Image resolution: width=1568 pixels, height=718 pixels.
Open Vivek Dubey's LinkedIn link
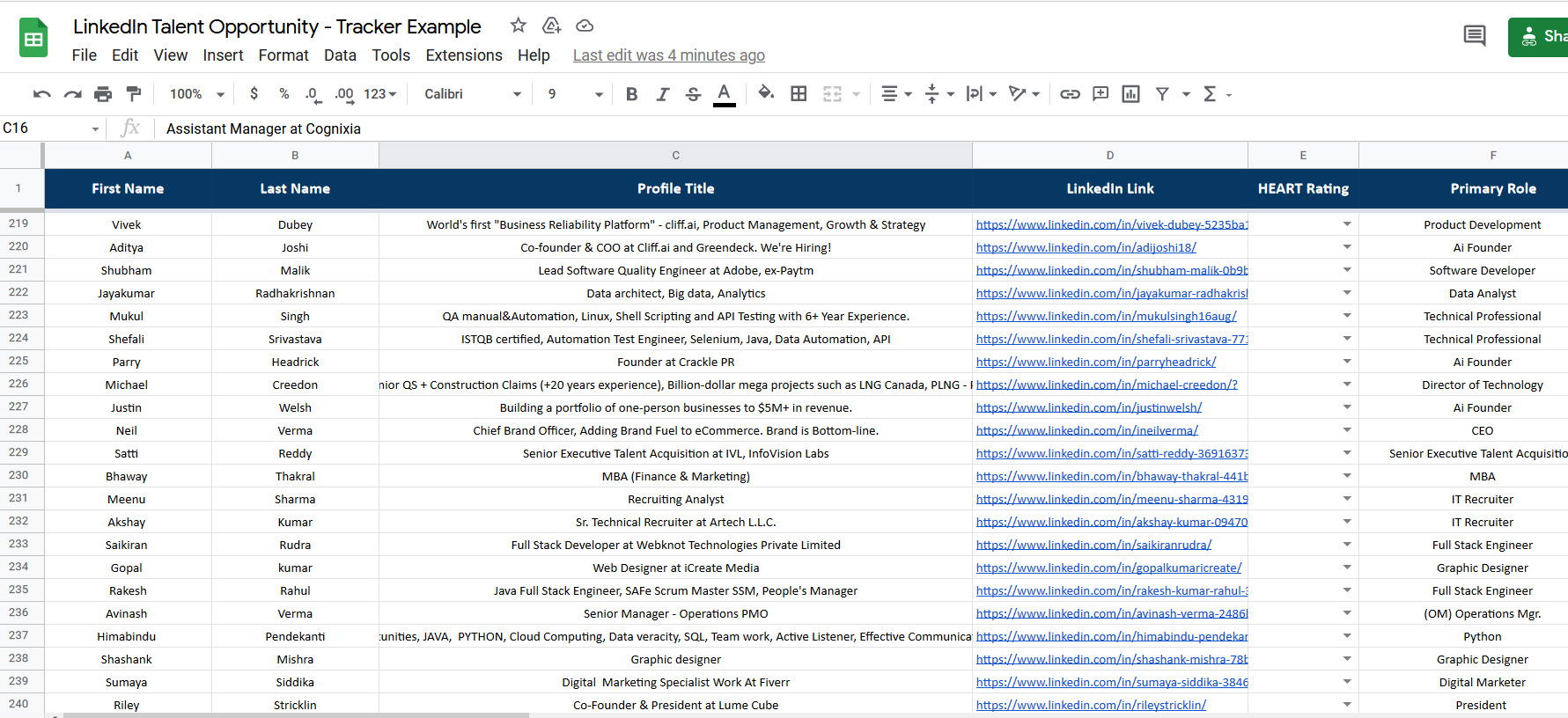click(1111, 224)
